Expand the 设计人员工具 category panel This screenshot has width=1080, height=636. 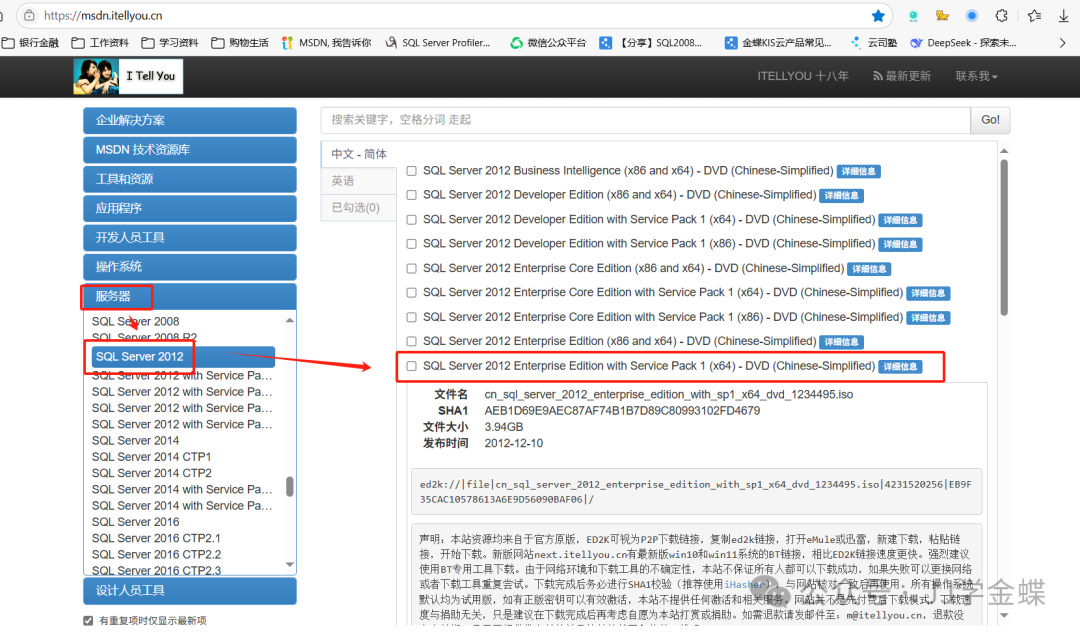[190, 590]
